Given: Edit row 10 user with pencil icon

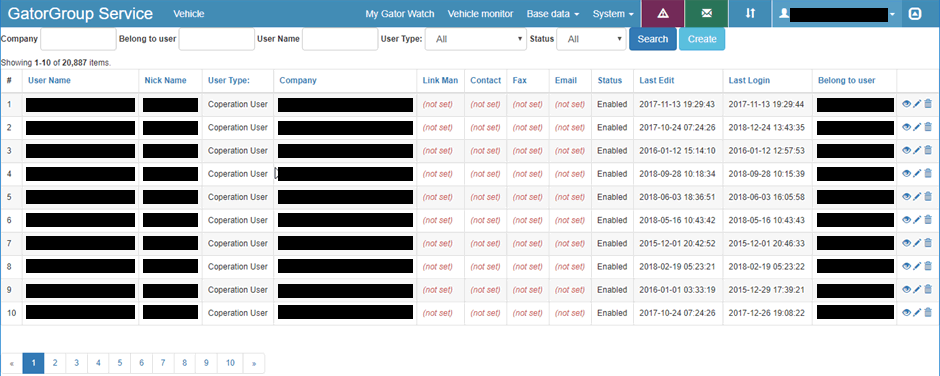Looking at the screenshot, I should [x=917, y=312].
